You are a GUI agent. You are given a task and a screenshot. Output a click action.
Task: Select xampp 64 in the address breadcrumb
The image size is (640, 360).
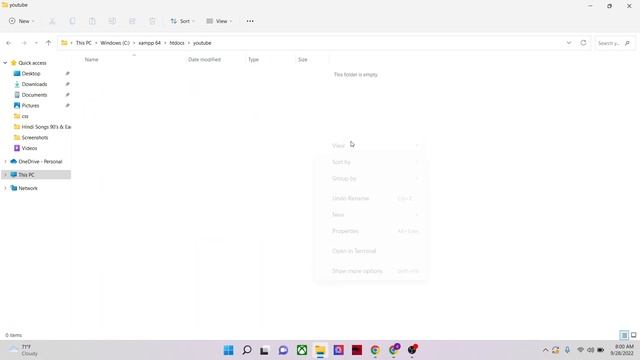[149, 43]
